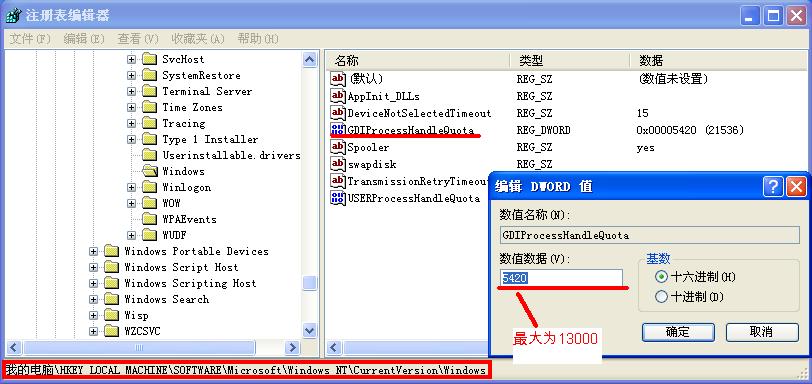Open the 帮助(H) menu
The image size is (812, 384).
(x=258, y=39)
